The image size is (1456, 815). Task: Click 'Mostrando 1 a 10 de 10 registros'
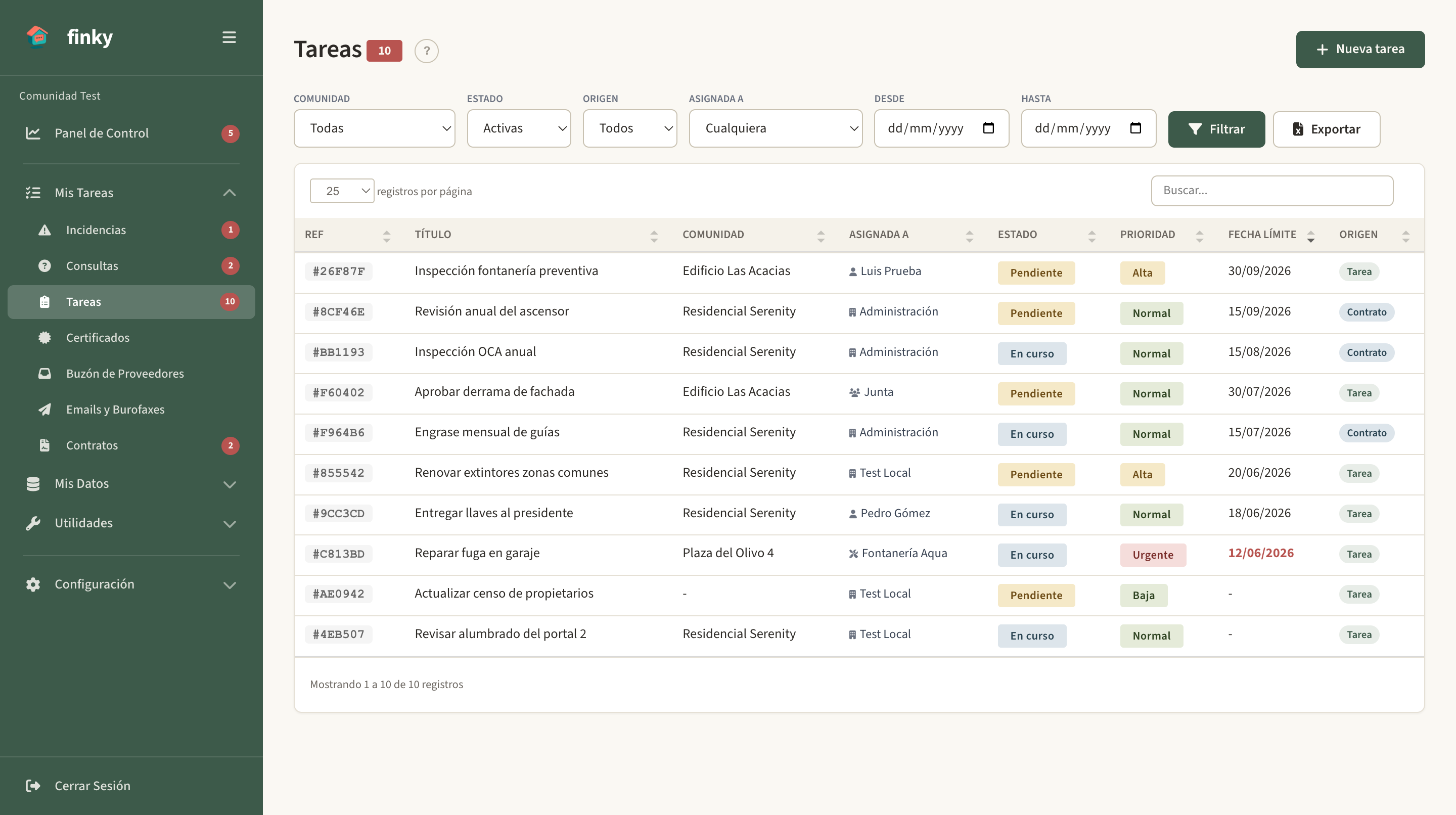387,685
